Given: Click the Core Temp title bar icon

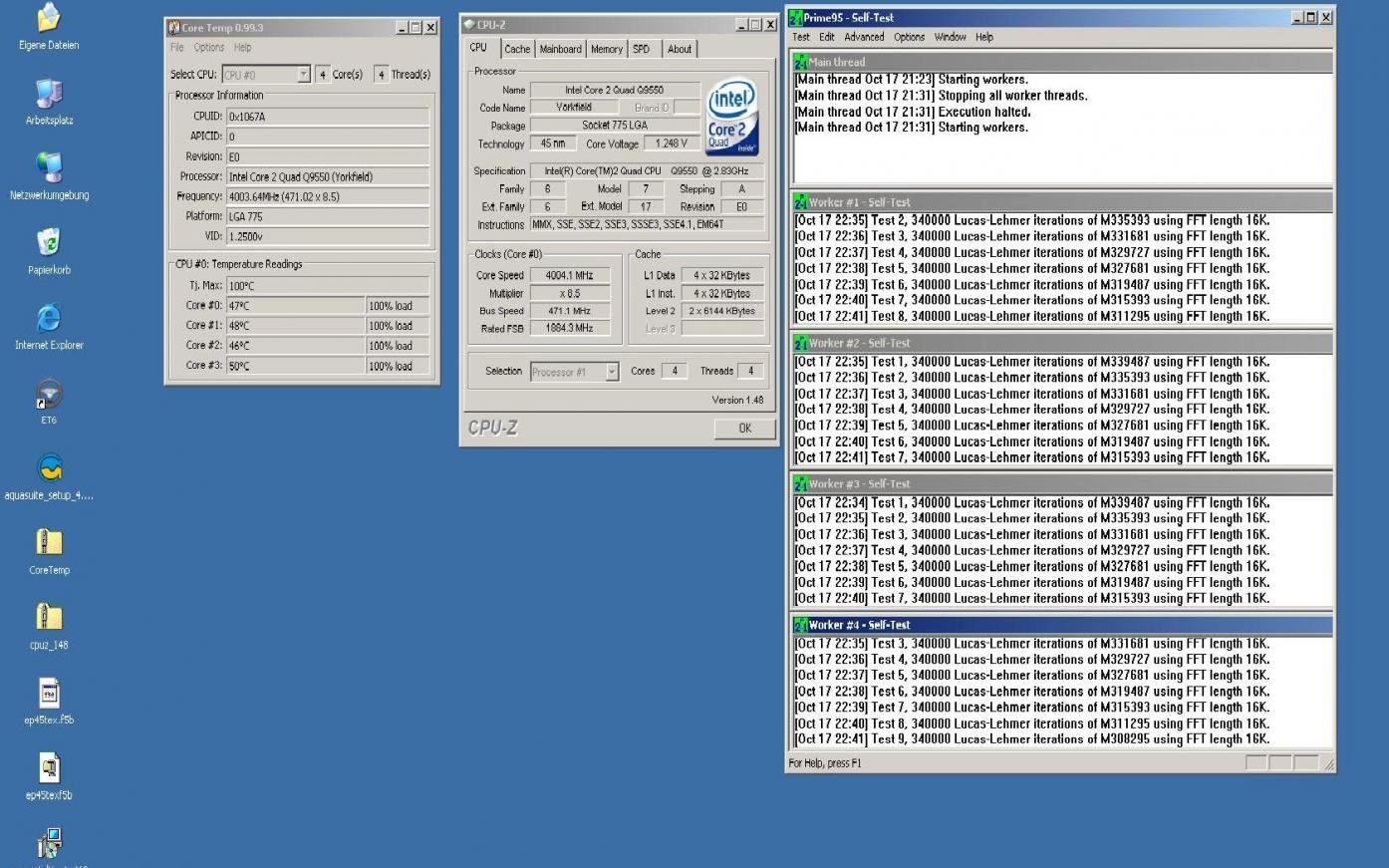Looking at the screenshot, I should (174, 28).
